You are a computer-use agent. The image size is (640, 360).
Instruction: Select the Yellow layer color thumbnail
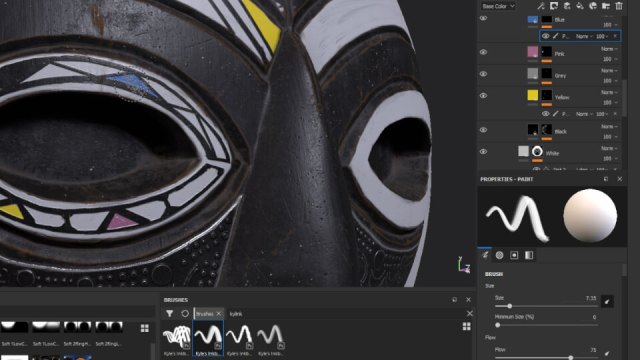point(533,95)
